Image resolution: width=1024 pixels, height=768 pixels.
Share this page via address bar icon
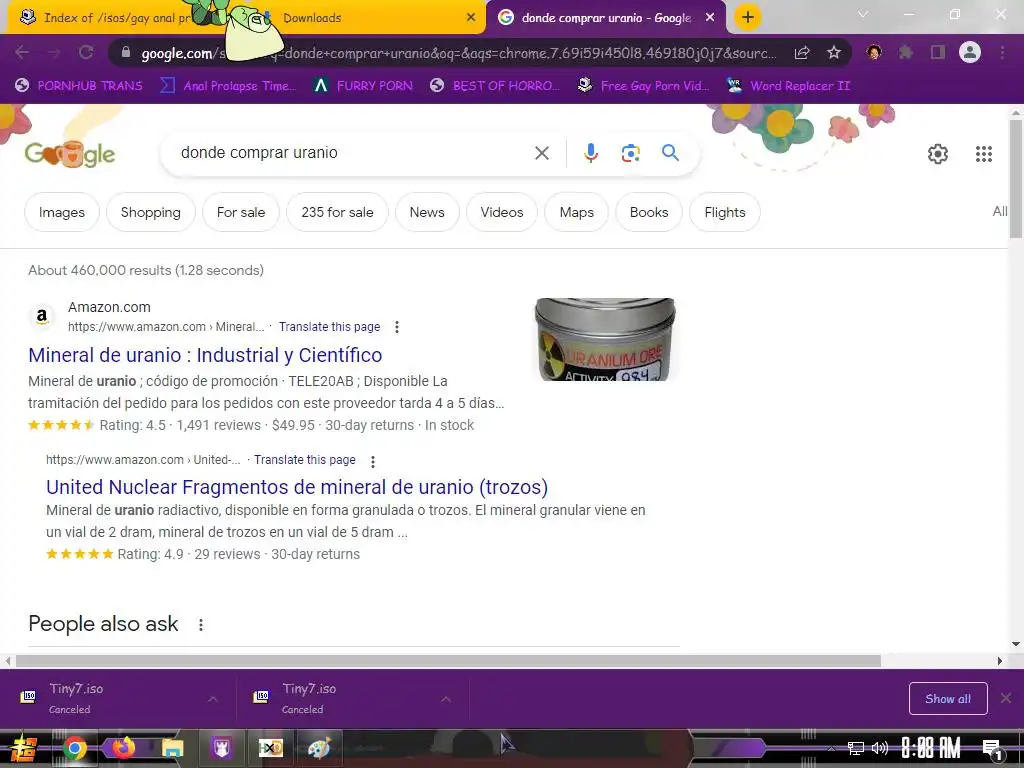click(x=802, y=53)
